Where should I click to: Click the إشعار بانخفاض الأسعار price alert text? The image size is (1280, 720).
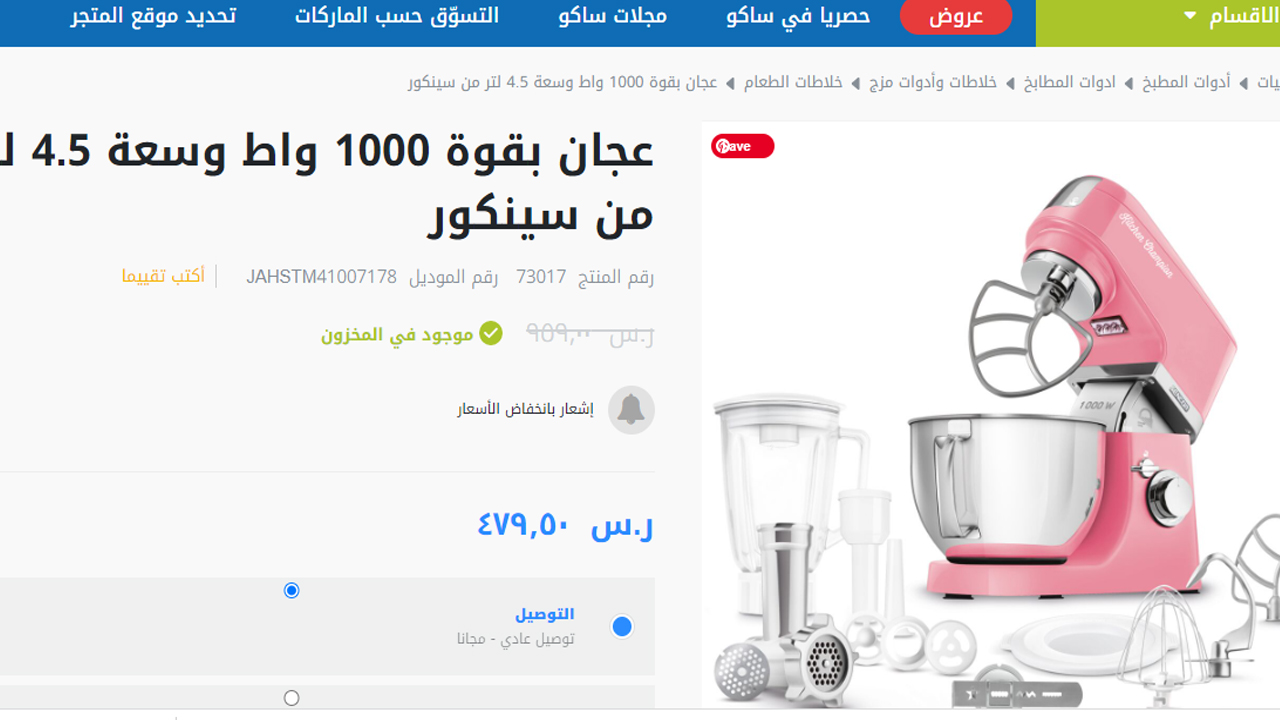pyautogui.click(x=526, y=409)
